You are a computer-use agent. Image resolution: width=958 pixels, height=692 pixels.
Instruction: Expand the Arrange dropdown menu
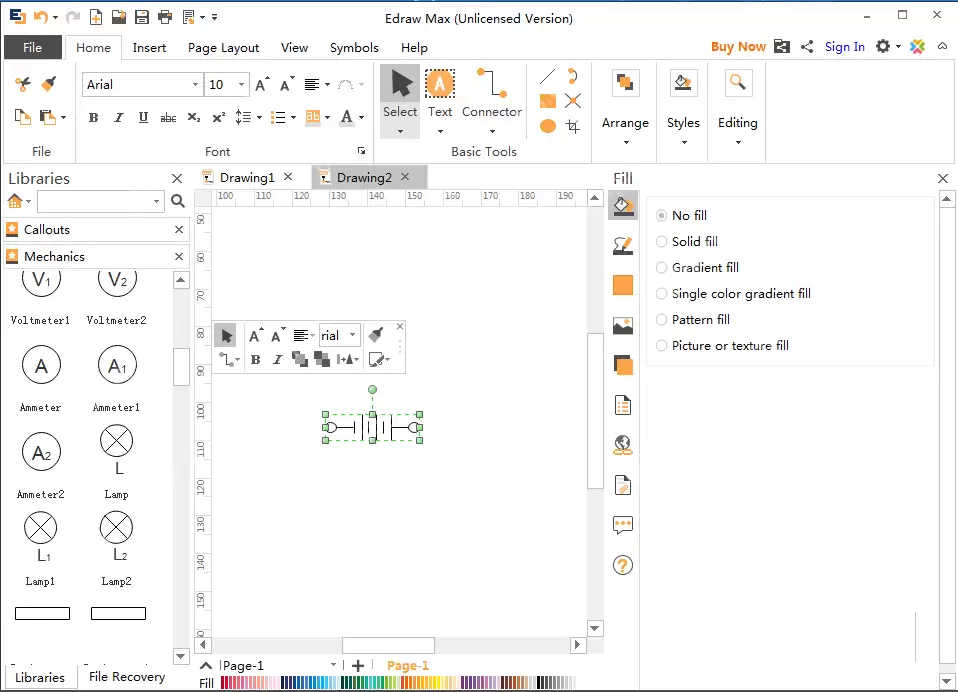coord(625,123)
